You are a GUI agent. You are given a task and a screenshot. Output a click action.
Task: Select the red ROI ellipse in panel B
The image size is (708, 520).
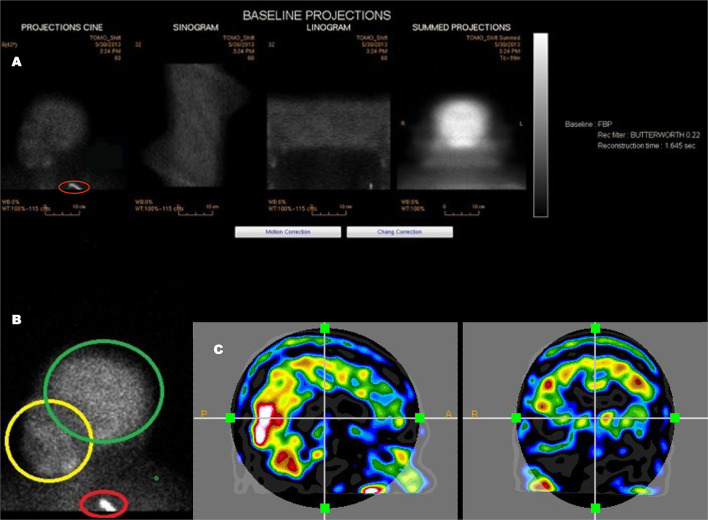point(104,503)
